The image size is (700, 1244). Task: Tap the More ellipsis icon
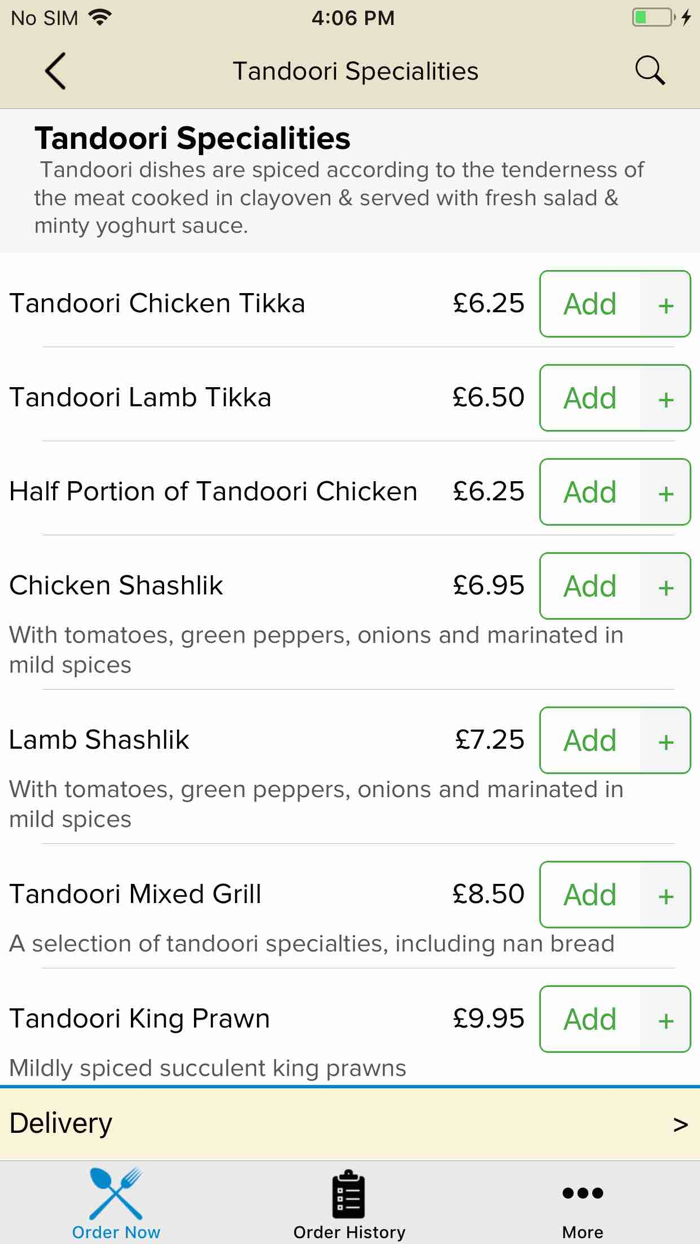point(582,1192)
